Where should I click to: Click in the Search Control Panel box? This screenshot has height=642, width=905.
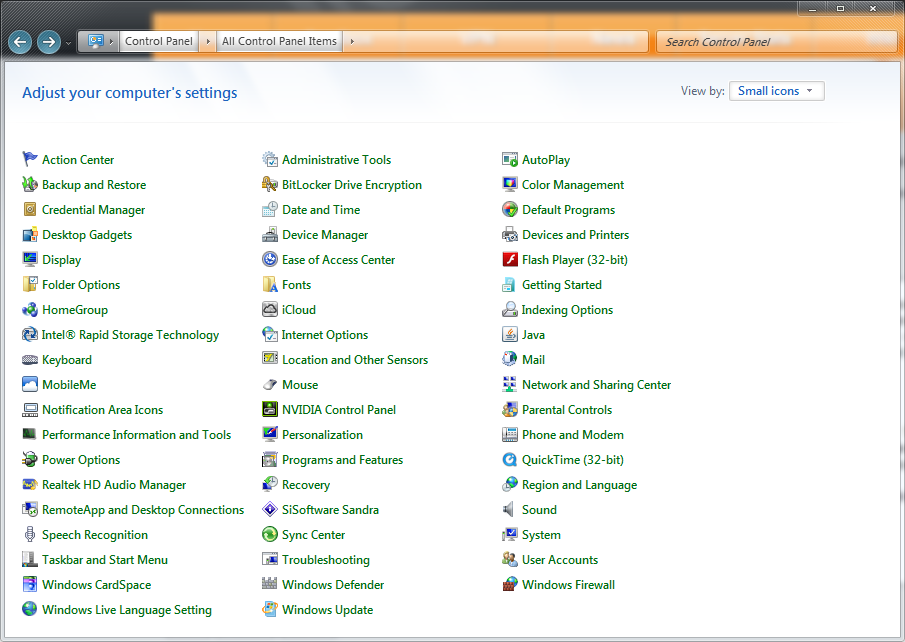click(x=776, y=42)
